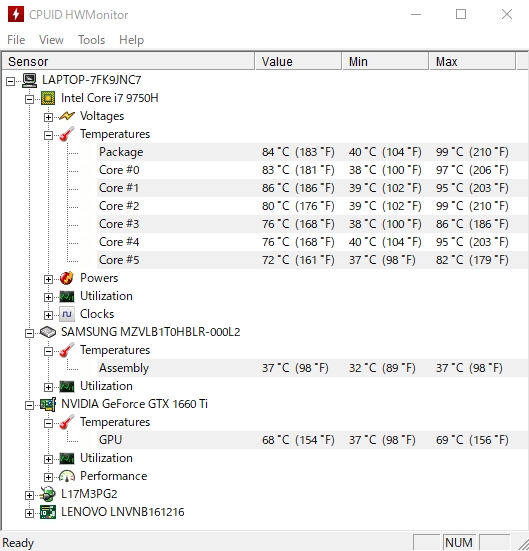The width and height of the screenshot is (529, 551).
Task: Click the SAMSUNG drive disk icon
Action: point(48,332)
